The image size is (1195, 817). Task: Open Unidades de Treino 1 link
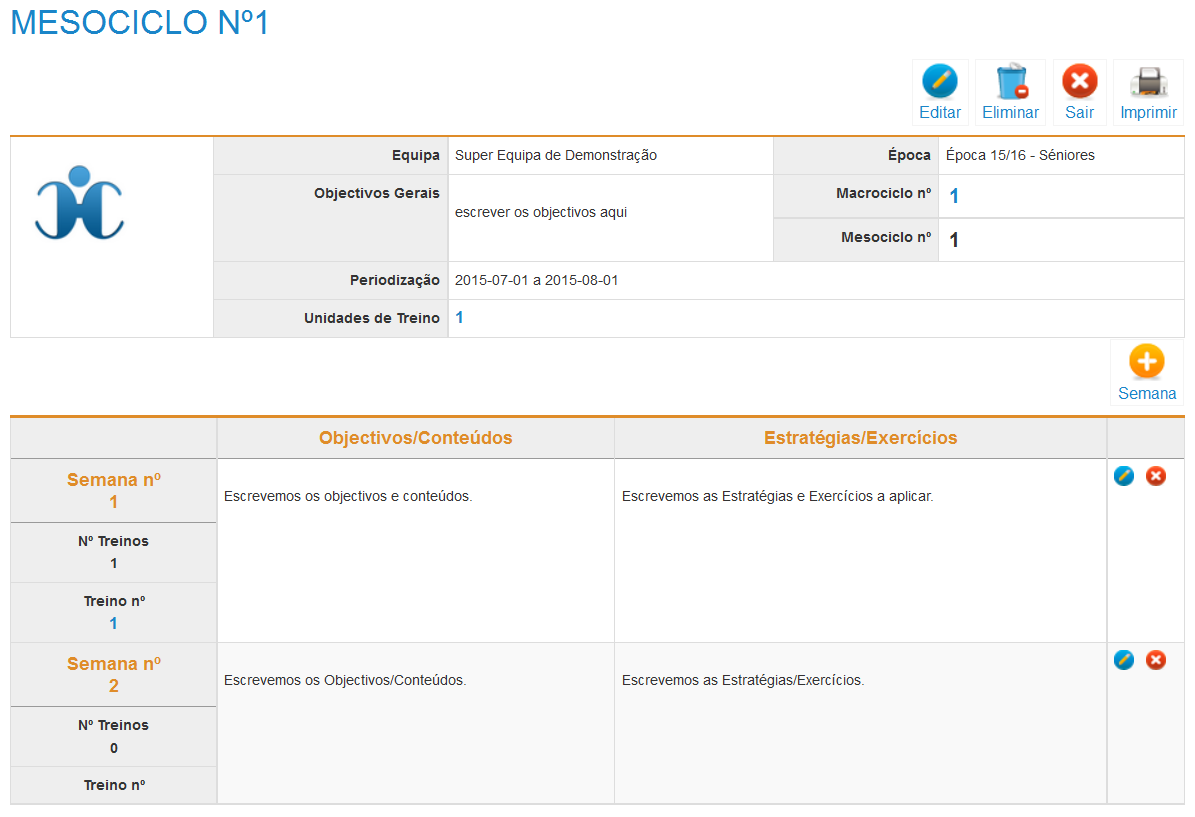460,318
